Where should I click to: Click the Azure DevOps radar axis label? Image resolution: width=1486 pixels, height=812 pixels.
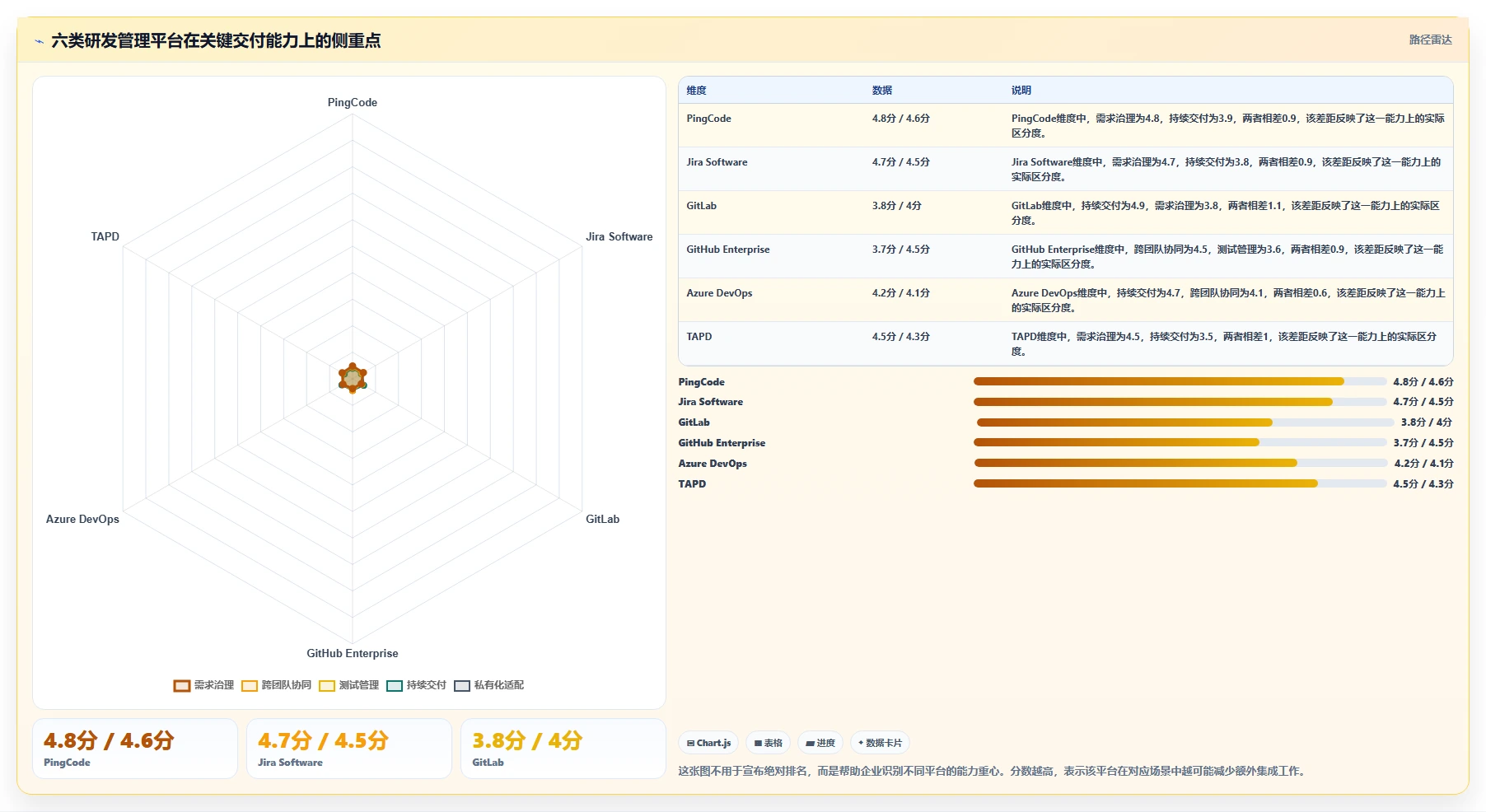point(82,520)
